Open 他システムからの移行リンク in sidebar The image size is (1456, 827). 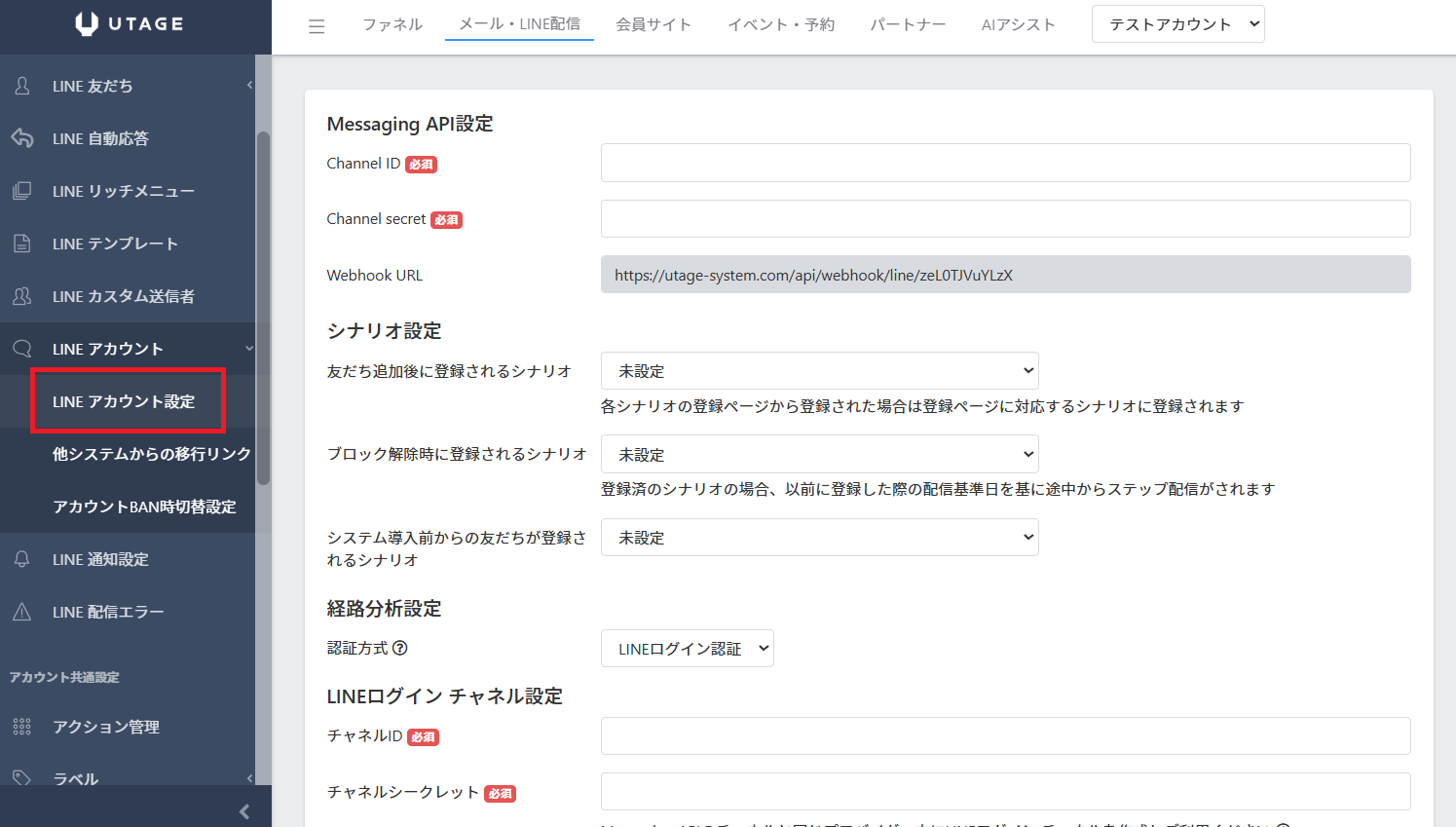point(151,454)
